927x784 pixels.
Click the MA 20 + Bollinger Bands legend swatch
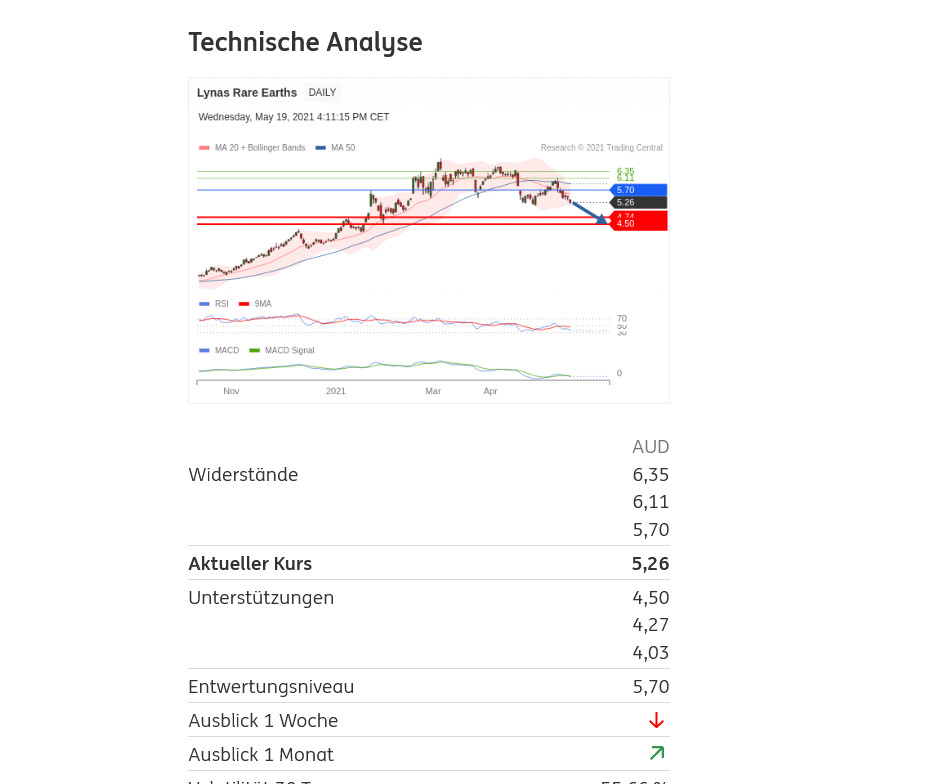[x=204, y=148]
